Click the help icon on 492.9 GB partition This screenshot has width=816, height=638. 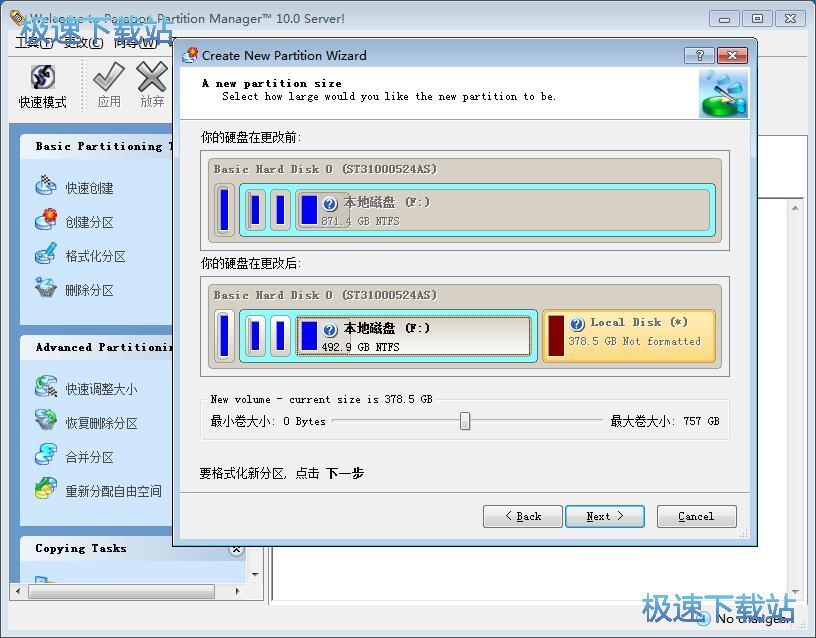point(329,330)
